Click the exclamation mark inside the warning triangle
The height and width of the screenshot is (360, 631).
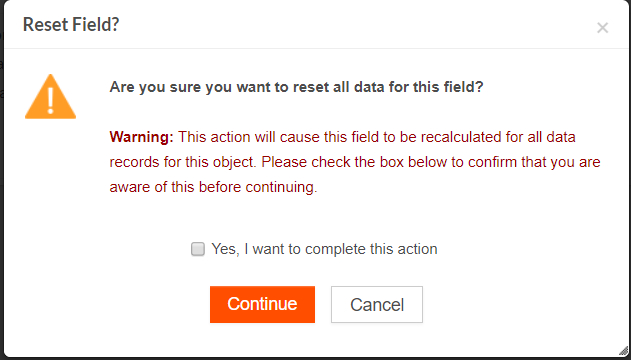[50, 101]
